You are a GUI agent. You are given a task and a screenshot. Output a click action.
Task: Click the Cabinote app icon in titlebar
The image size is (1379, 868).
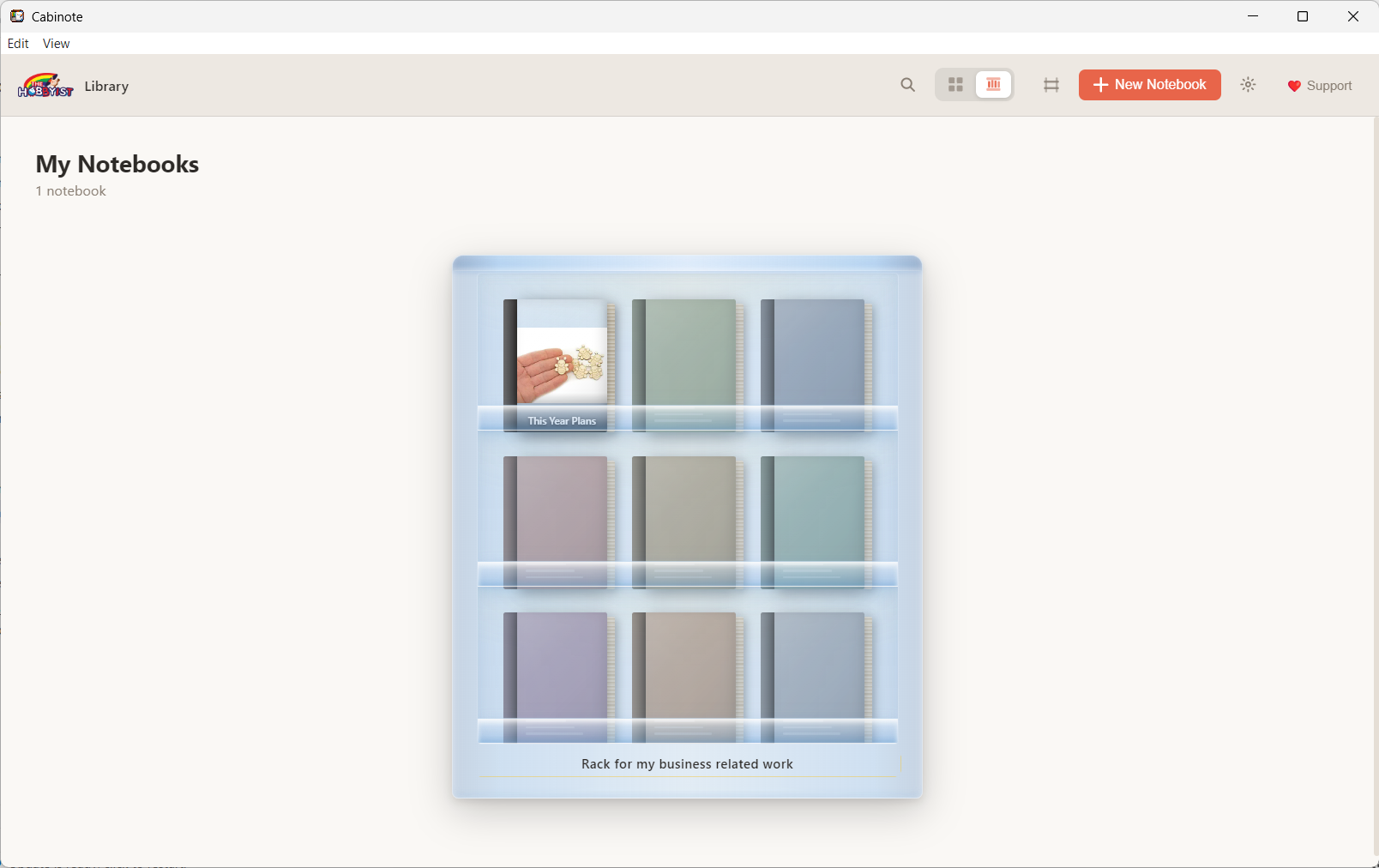17,16
